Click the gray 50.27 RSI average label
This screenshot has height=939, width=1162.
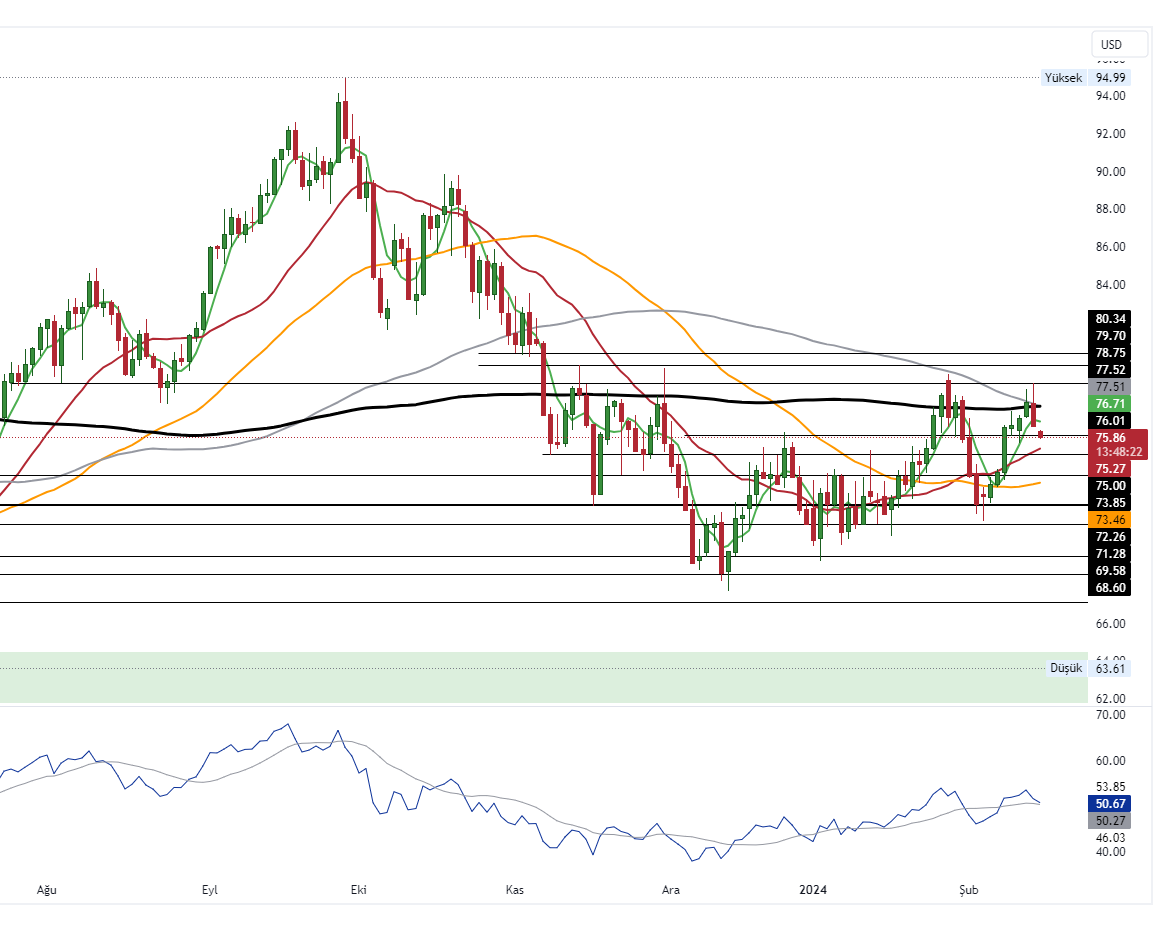click(x=1111, y=820)
